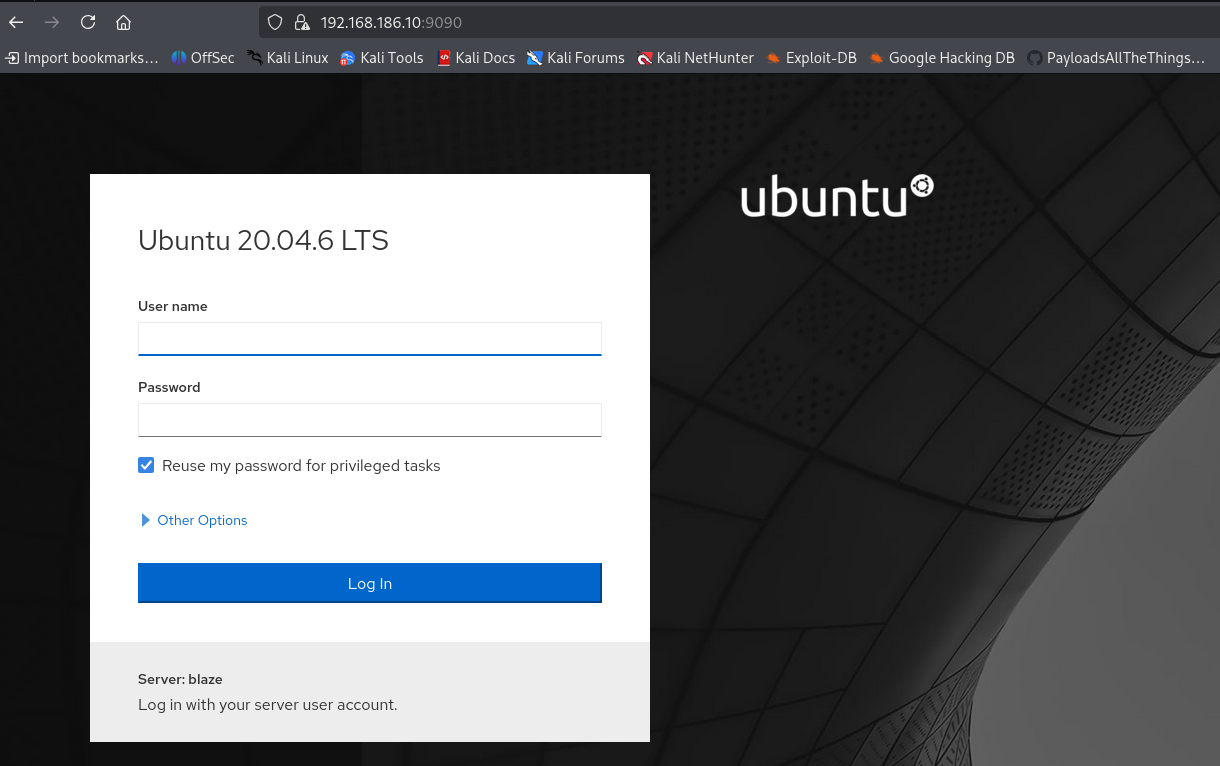The width and height of the screenshot is (1220, 766).
Task: Focus the User name input field
Action: [369, 339]
